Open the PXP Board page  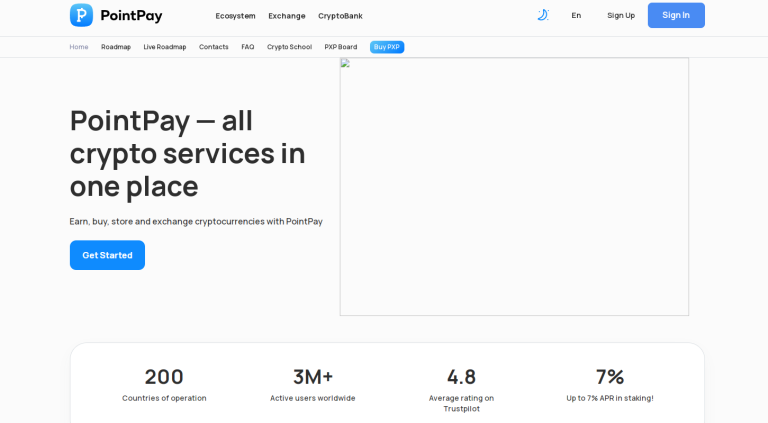341,47
